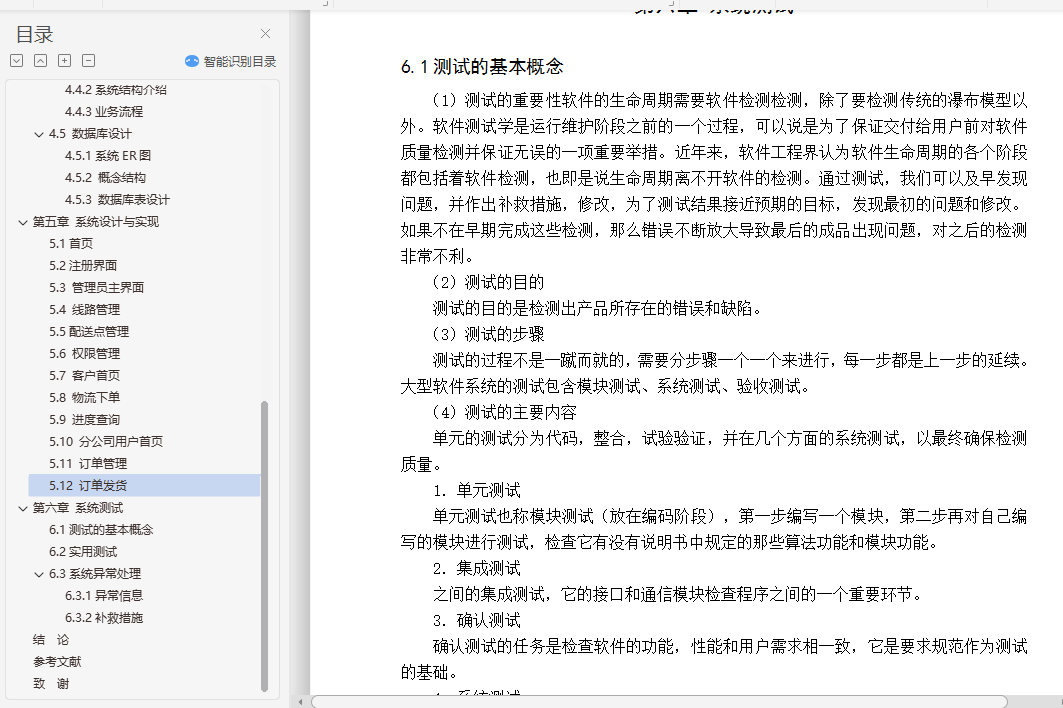Viewport: 1063px width, 708px height.
Task: Navigate to 6.2 实用测试
Action: (83, 552)
